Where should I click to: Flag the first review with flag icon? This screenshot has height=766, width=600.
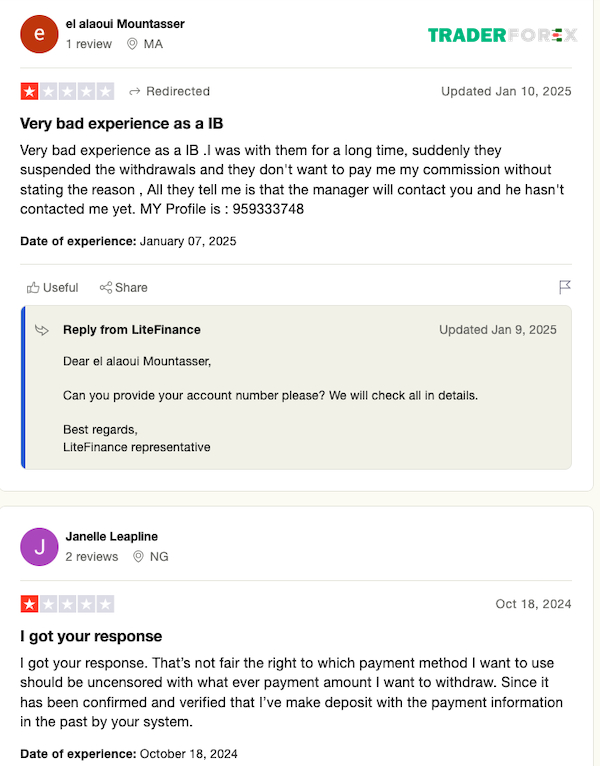565,287
